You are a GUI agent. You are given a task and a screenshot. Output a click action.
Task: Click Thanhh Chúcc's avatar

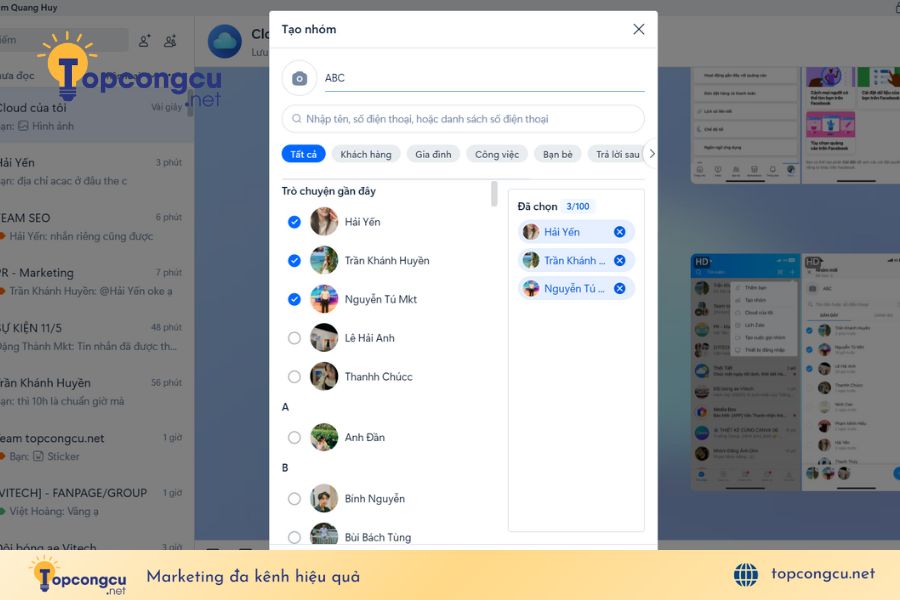tap(324, 377)
